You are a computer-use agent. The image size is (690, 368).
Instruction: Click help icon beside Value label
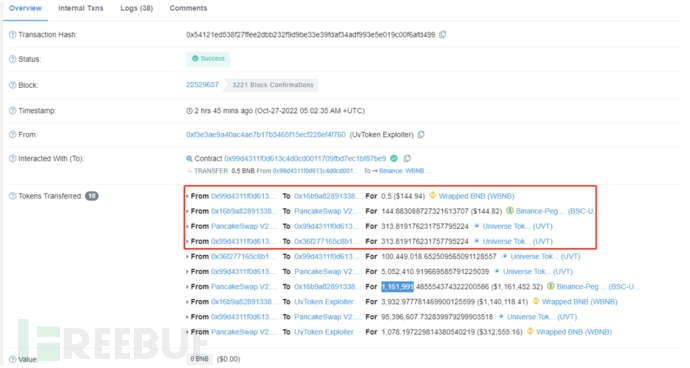12,359
